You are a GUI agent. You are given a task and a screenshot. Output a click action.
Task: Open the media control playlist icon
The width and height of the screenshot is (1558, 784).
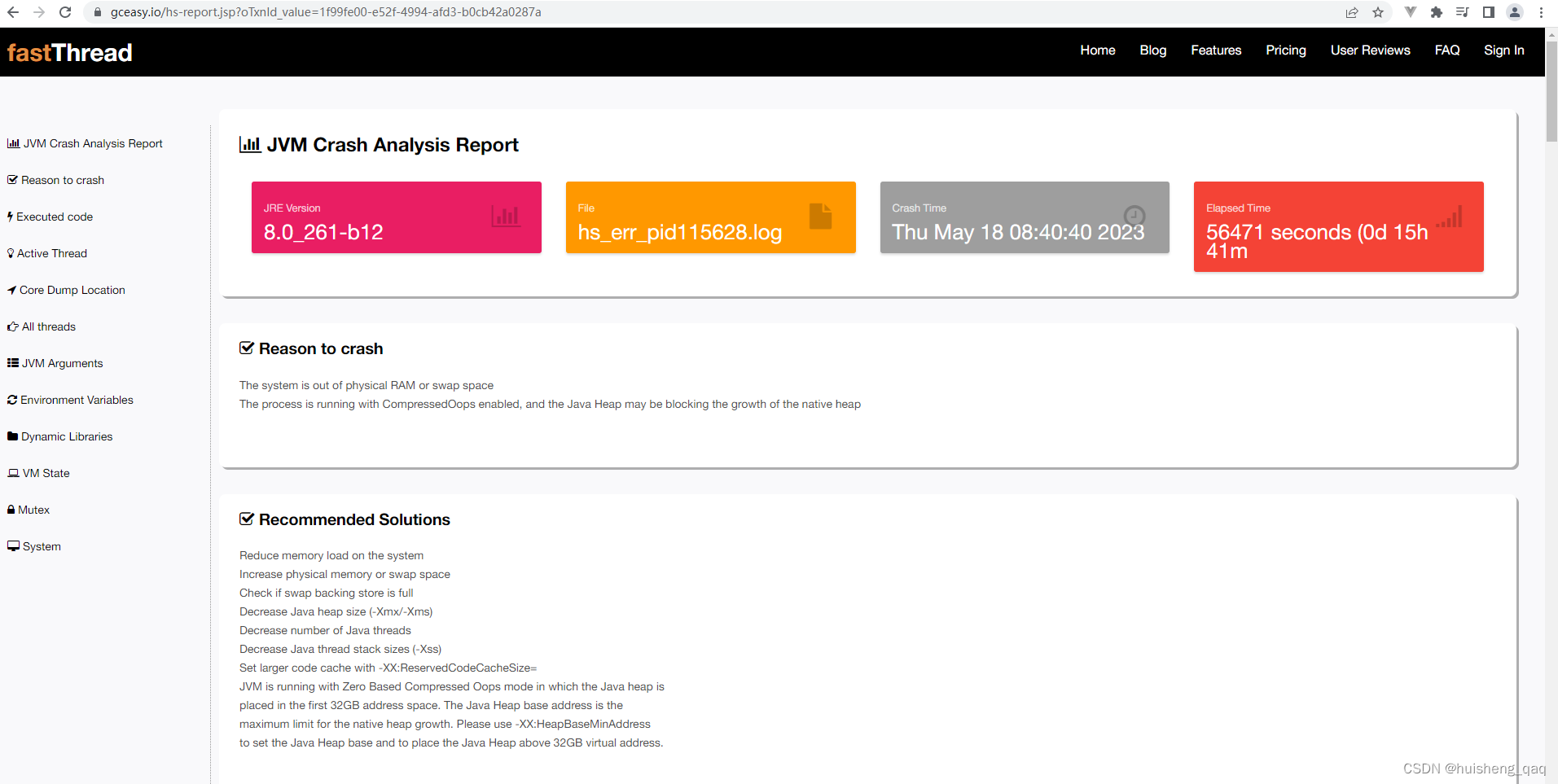(x=1463, y=12)
